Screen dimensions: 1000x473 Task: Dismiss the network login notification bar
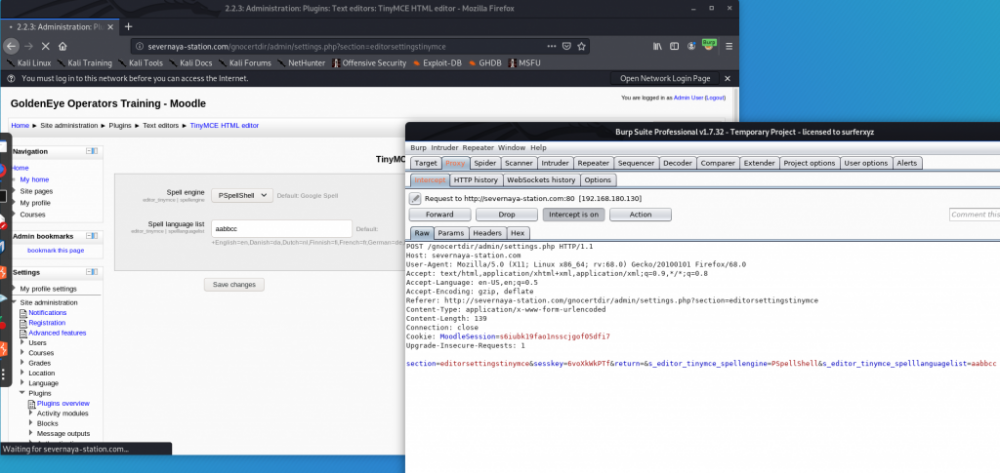tap(727, 78)
